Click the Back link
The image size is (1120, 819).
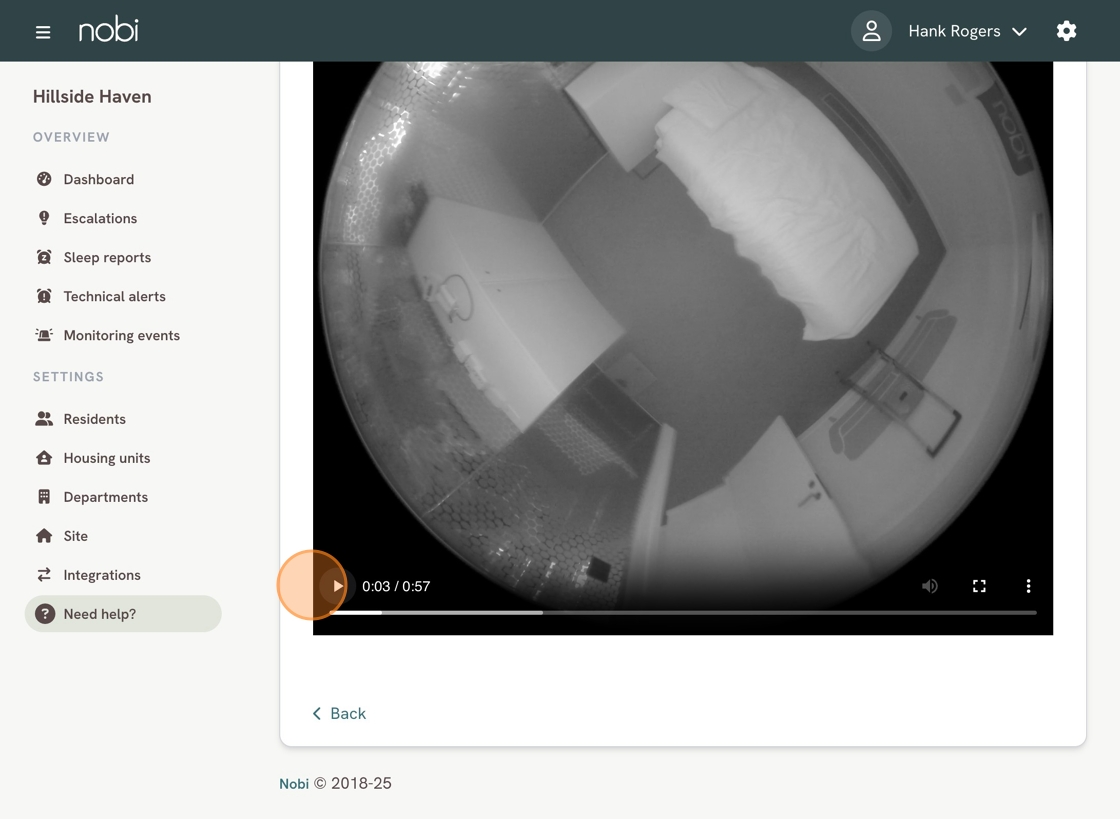[x=339, y=713]
